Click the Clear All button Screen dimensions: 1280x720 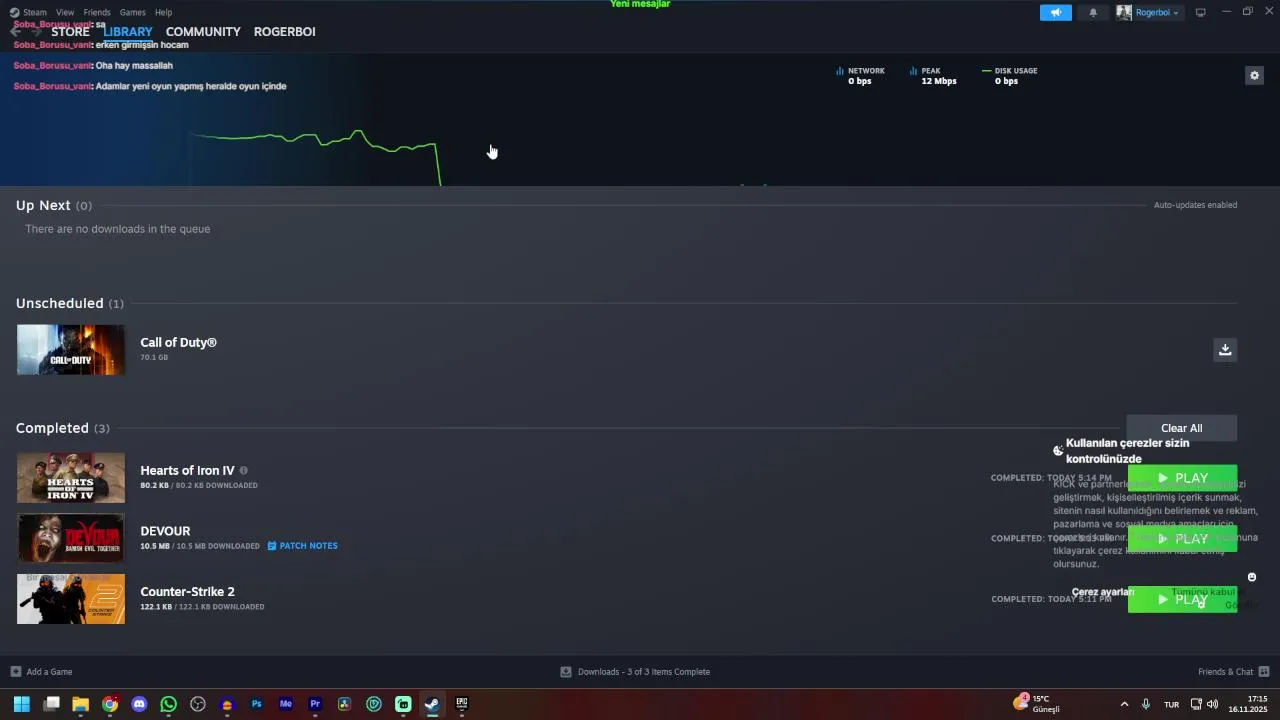[1182, 428]
